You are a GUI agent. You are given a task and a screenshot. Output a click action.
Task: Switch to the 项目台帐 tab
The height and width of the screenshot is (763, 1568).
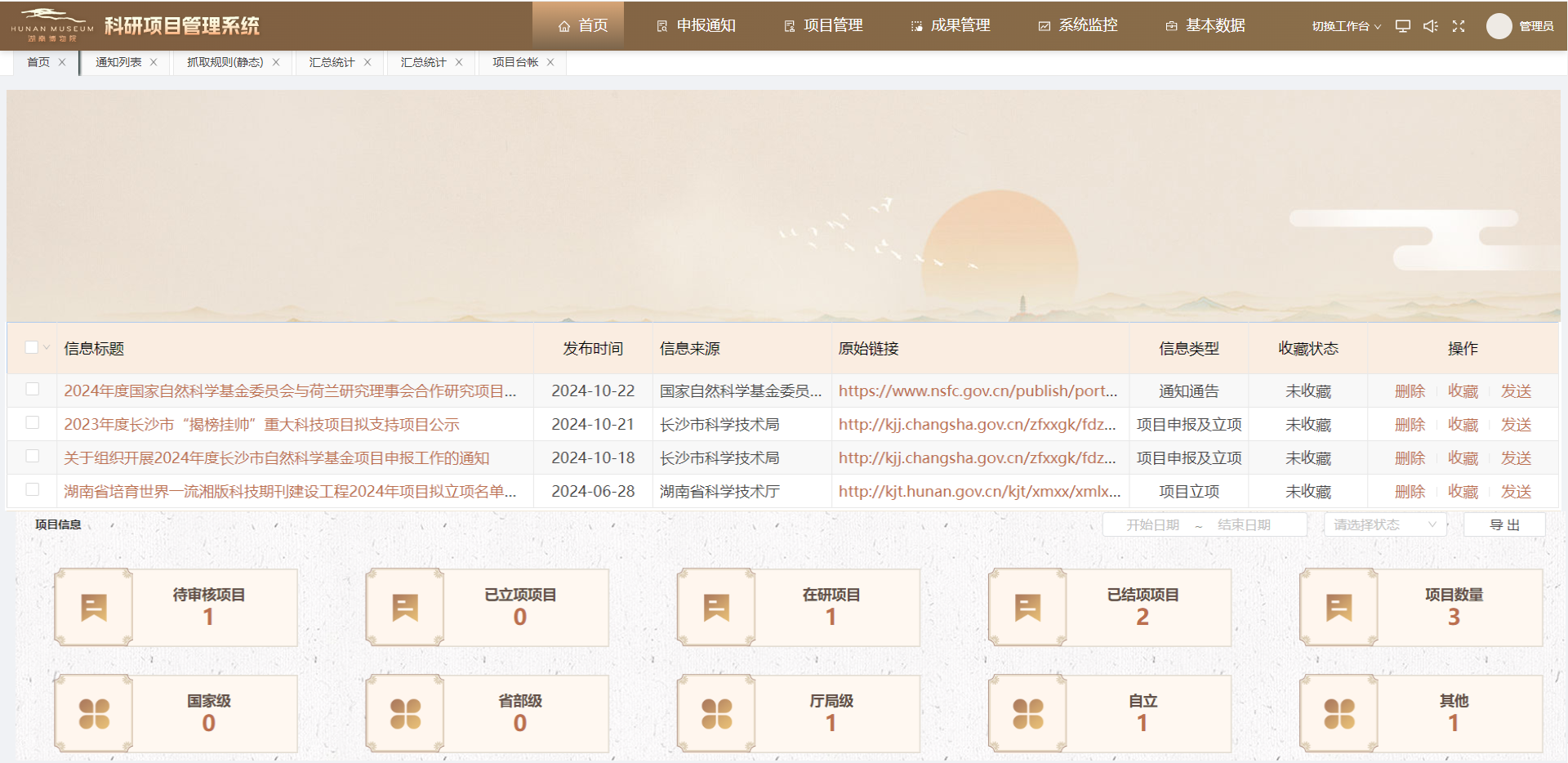coord(514,62)
